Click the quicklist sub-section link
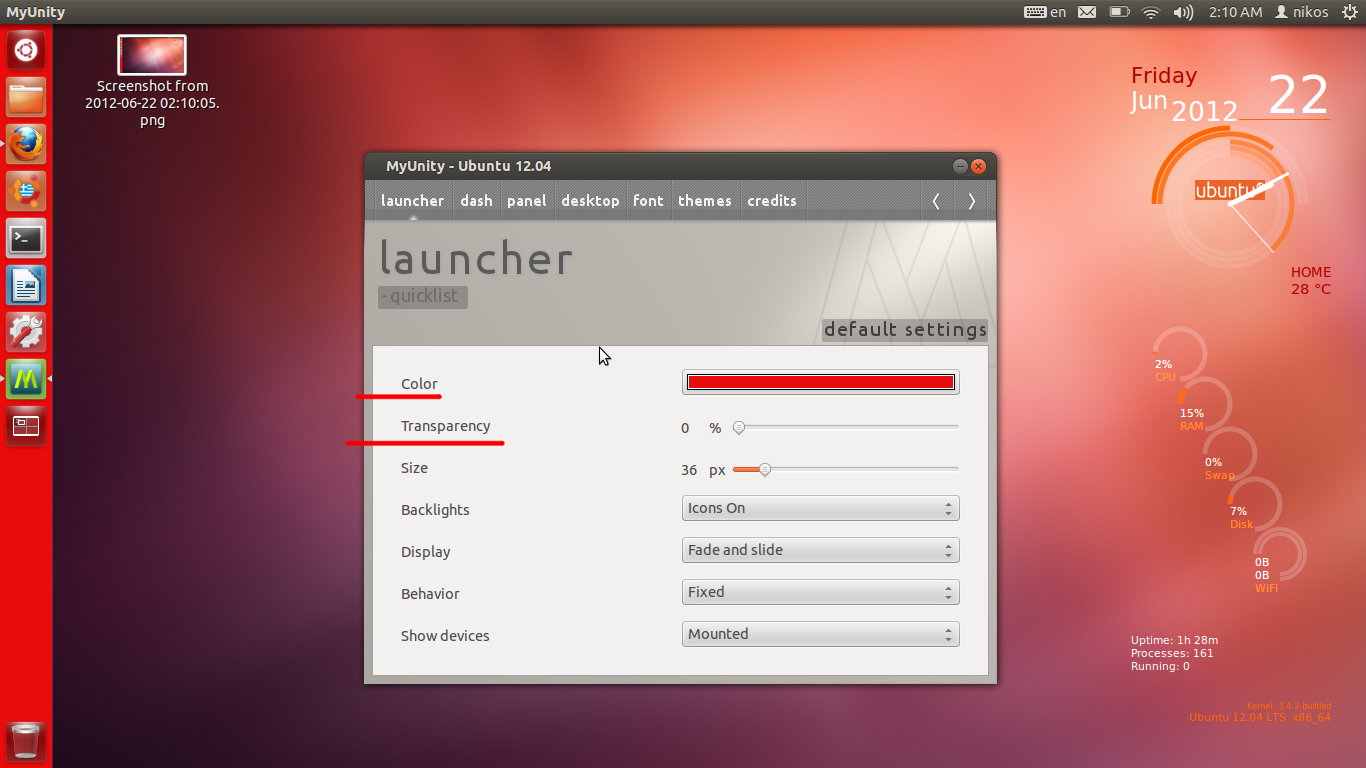This screenshot has height=768, width=1366. (423, 297)
